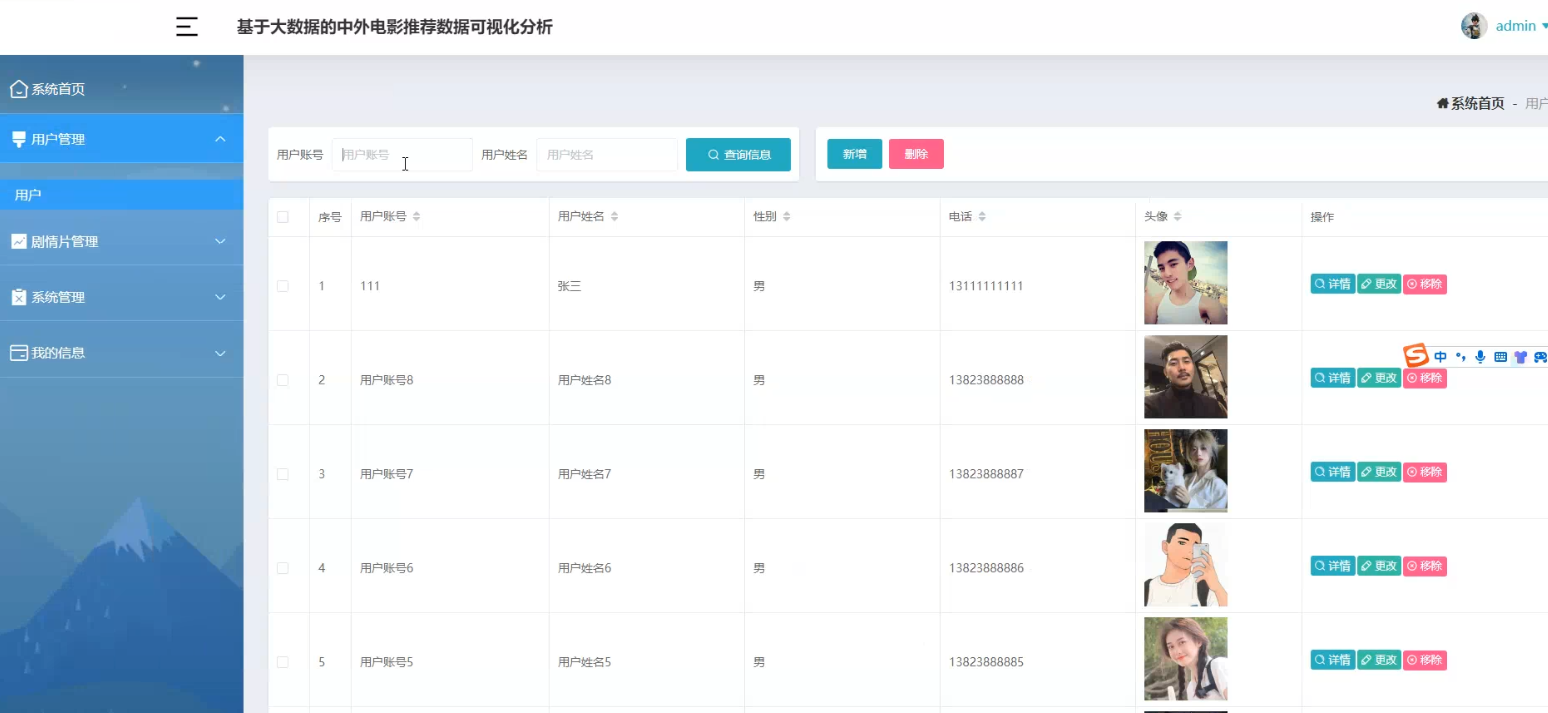Image resolution: width=1548 pixels, height=713 pixels.
Task: Click the 用户管理 sidebar icon
Action: 18,139
